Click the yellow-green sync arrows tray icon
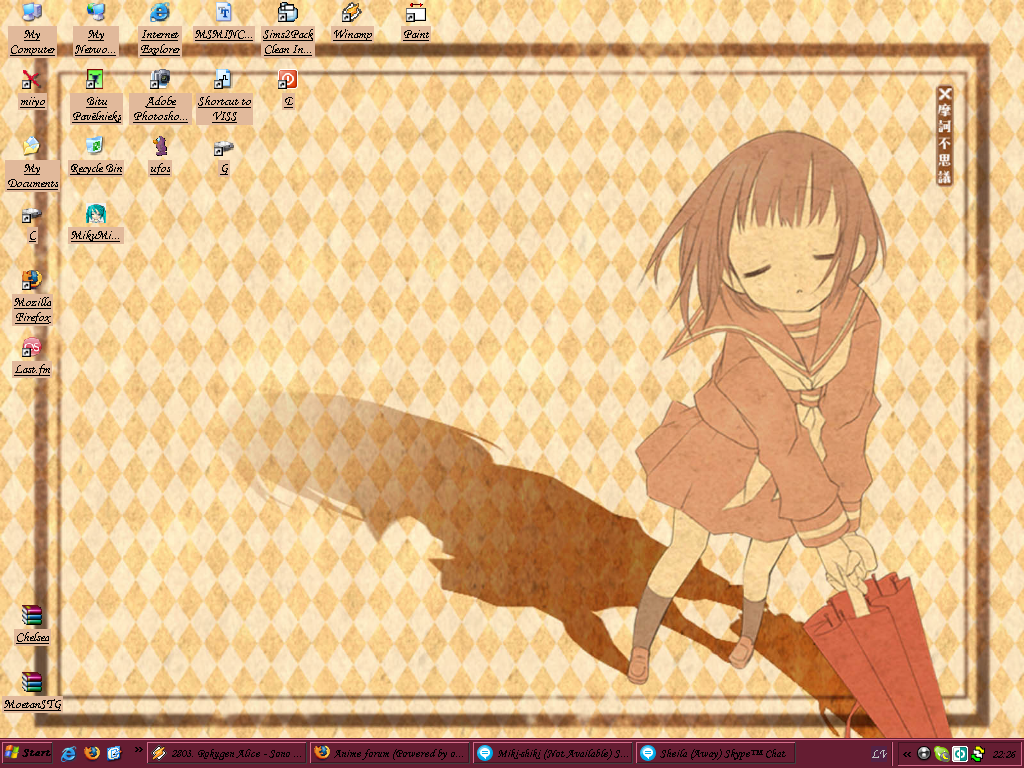Viewport: 1024px width, 768px height. point(978,754)
